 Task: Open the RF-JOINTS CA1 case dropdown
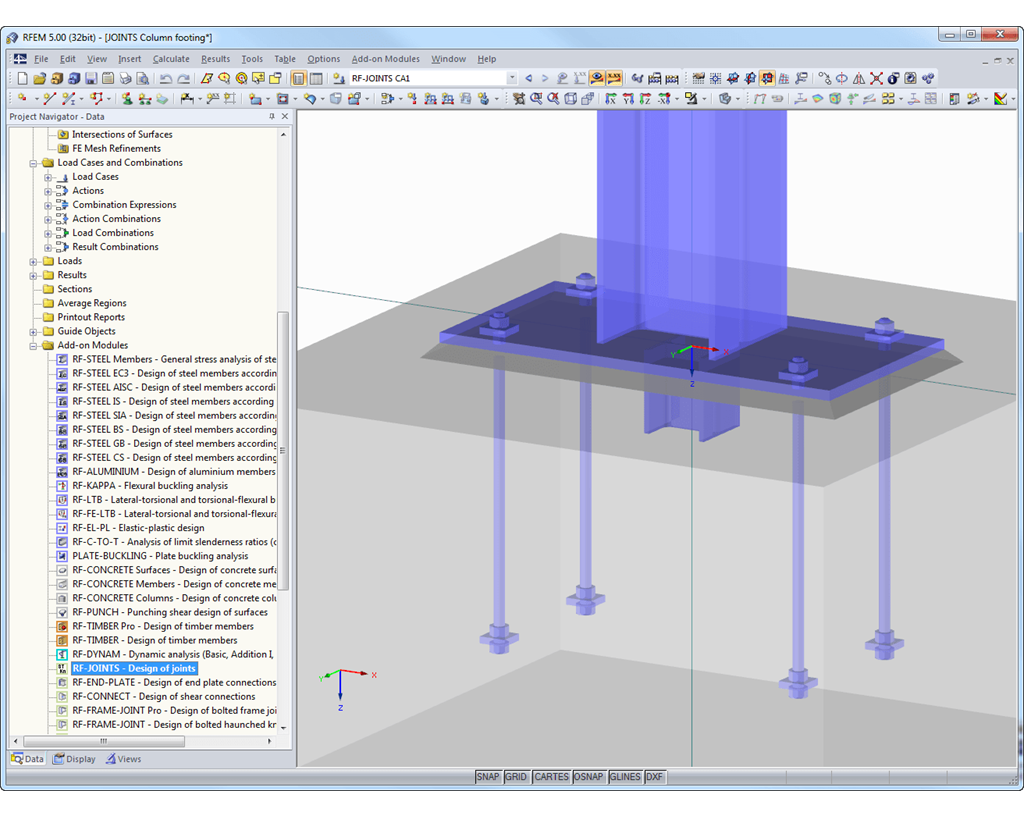(511, 77)
